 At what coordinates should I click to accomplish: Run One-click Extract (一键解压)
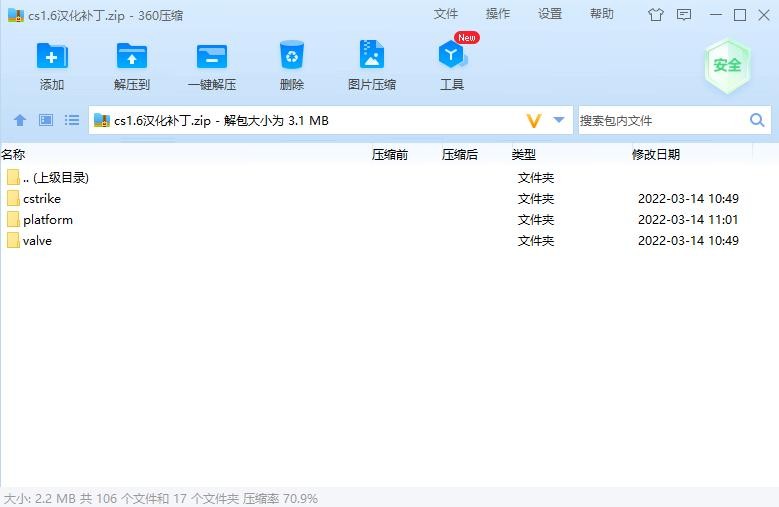click(212, 57)
